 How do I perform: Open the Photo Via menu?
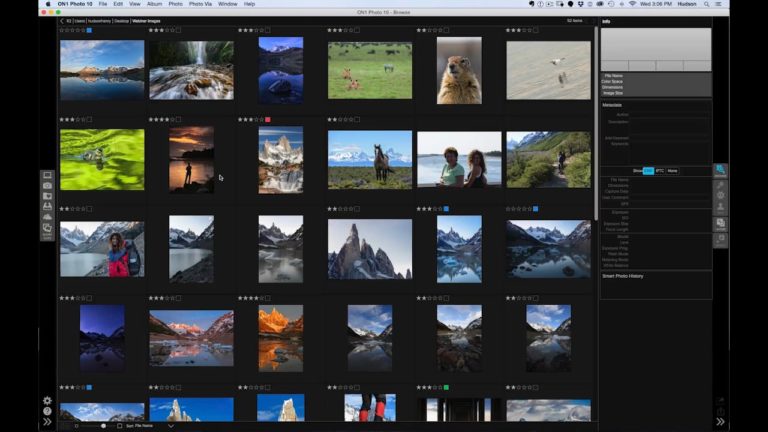(200, 4)
